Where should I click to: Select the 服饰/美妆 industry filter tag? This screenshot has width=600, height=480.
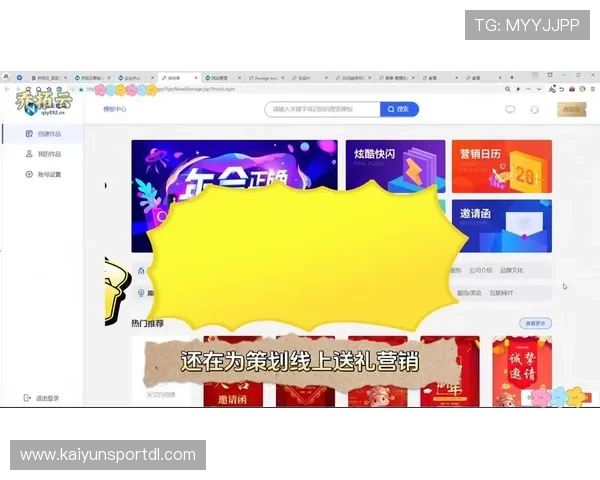pos(469,293)
